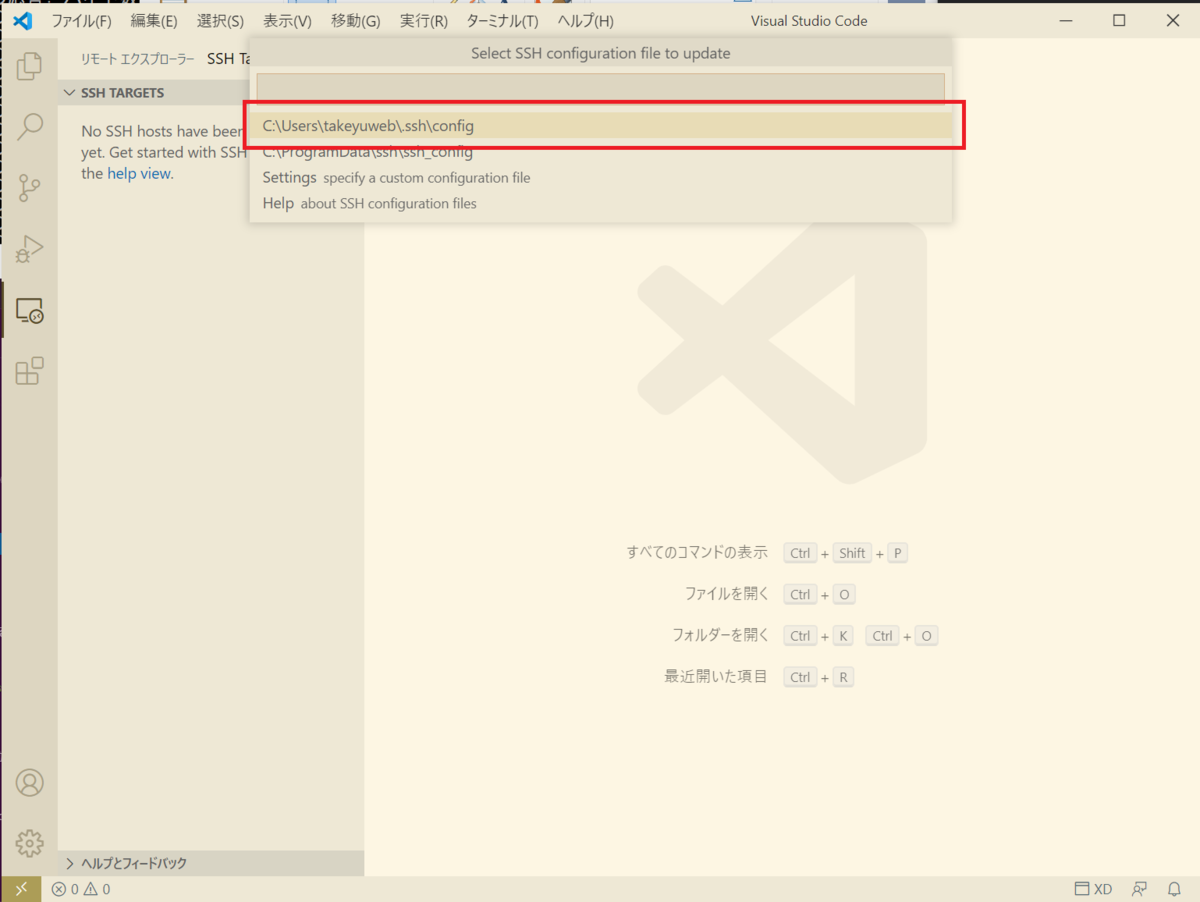Image resolution: width=1200 pixels, height=902 pixels.
Task: Open the help view link
Action: (x=138, y=173)
